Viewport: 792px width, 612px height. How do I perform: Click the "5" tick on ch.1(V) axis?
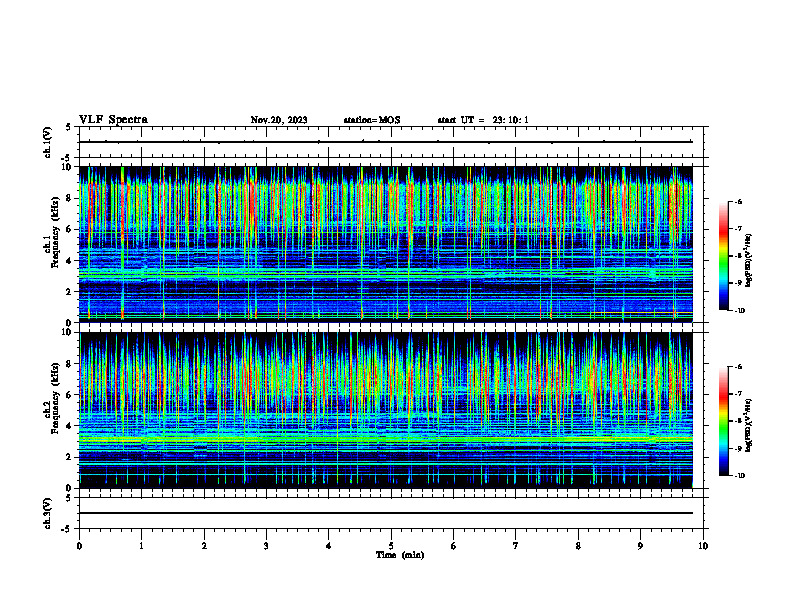tap(70, 127)
